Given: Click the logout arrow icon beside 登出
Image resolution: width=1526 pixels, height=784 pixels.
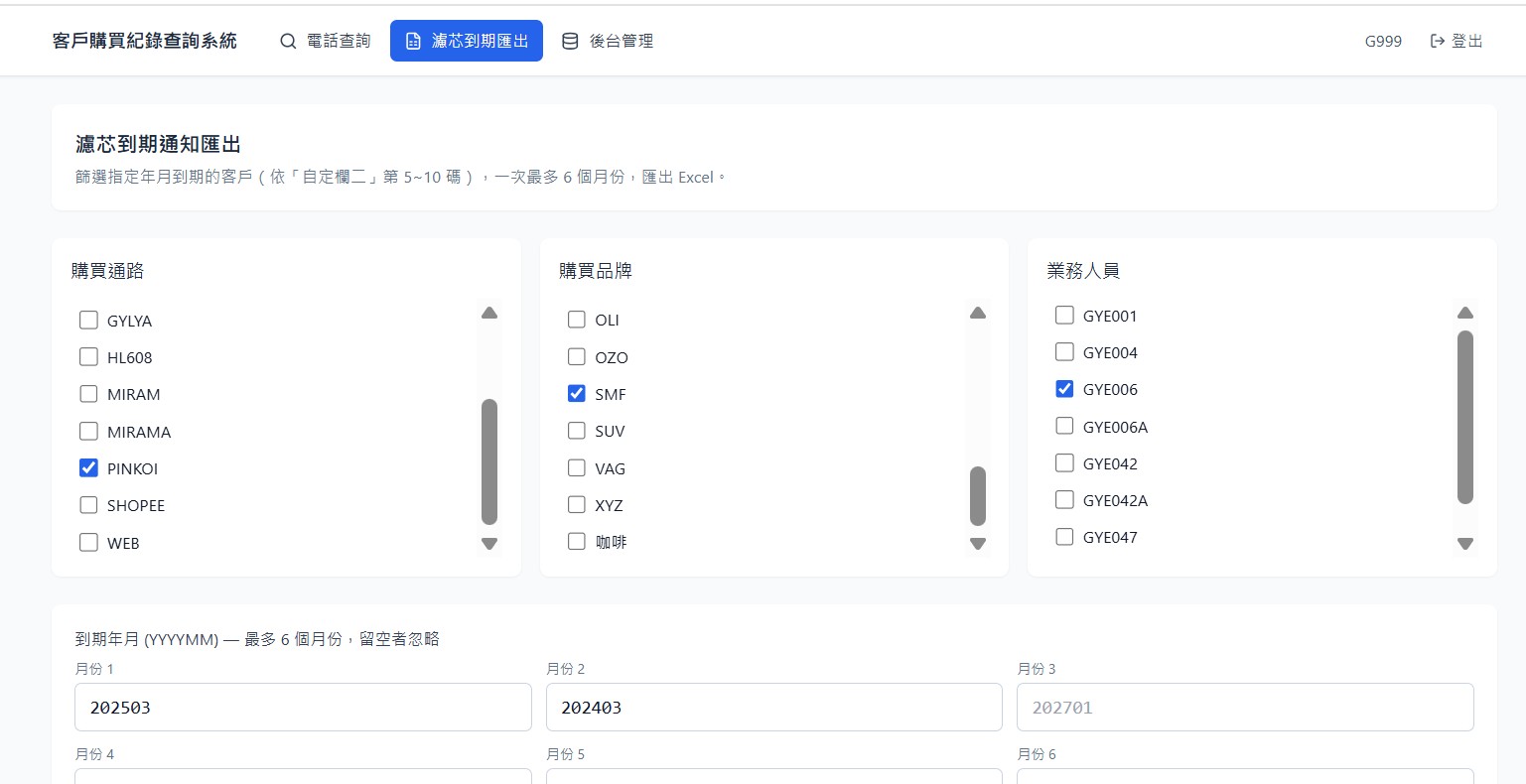Looking at the screenshot, I should pyautogui.click(x=1437, y=41).
